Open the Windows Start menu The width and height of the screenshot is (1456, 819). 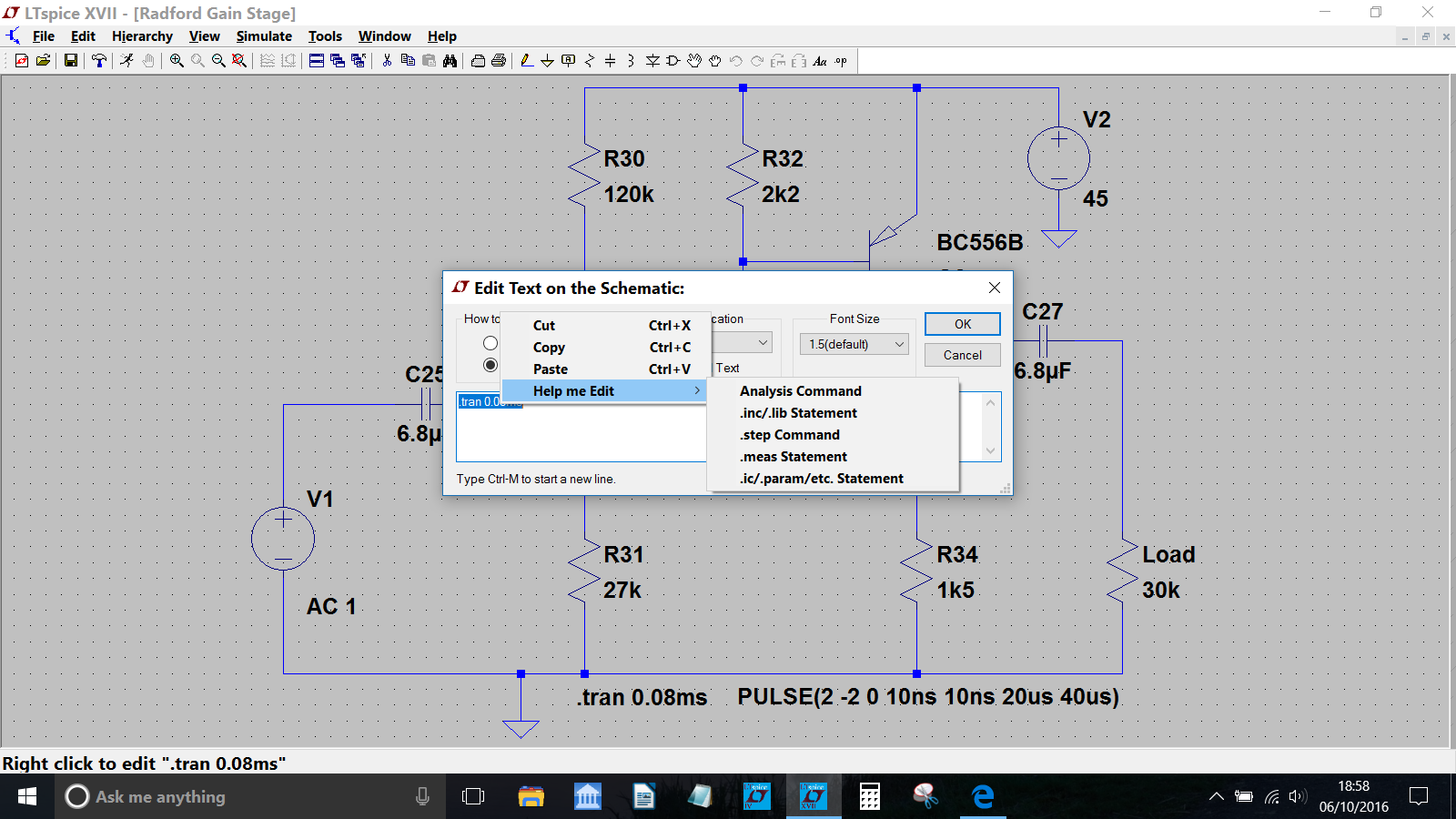[27, 796]
